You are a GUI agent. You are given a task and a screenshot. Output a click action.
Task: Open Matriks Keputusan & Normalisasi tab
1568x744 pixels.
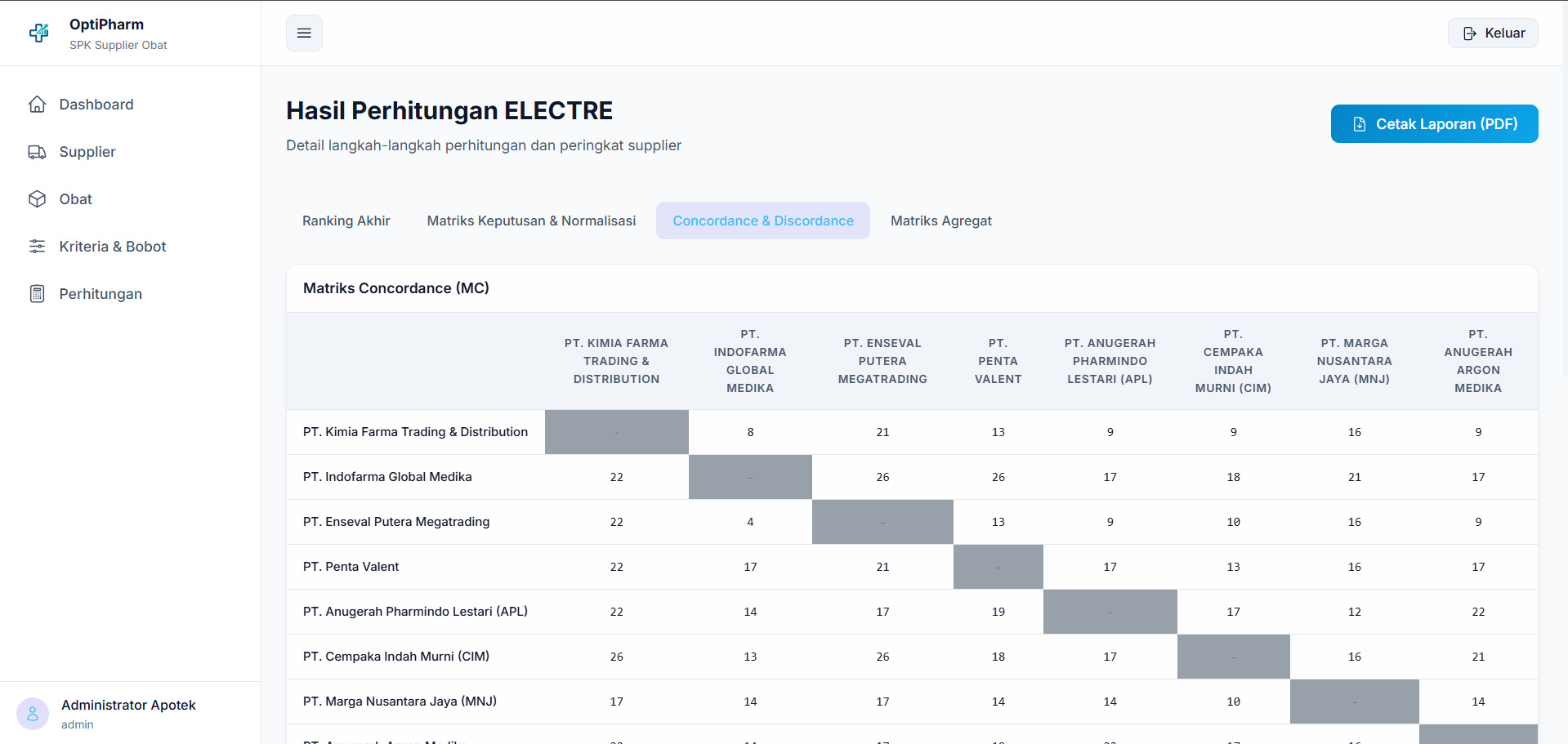531,221
